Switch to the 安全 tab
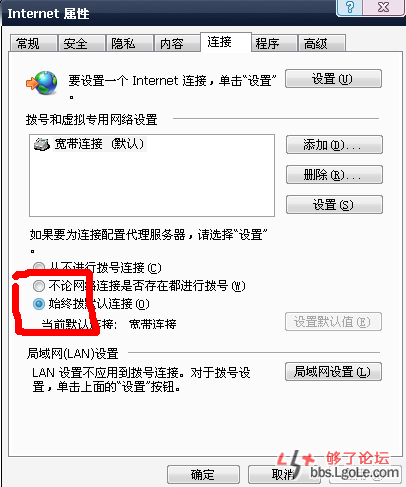The width and height of the screenshot is (406, 487). click(x=82, y=43)
